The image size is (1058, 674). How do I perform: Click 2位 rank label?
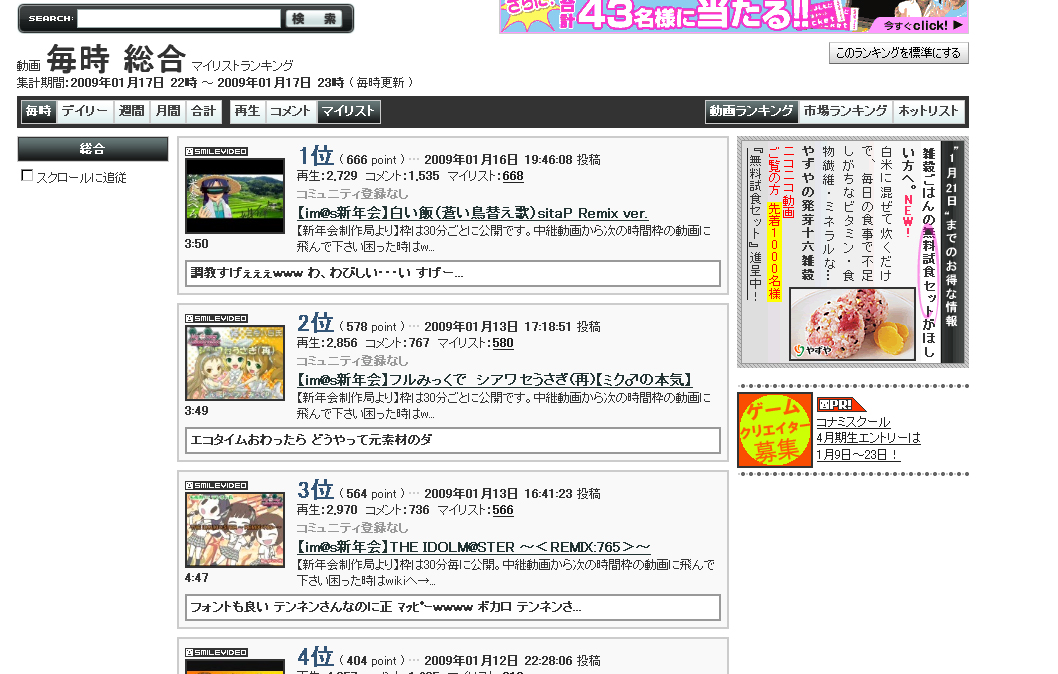(316, 322)
